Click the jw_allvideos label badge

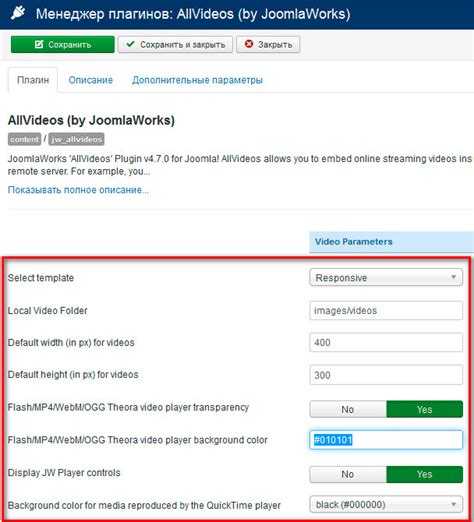point(77,139)
